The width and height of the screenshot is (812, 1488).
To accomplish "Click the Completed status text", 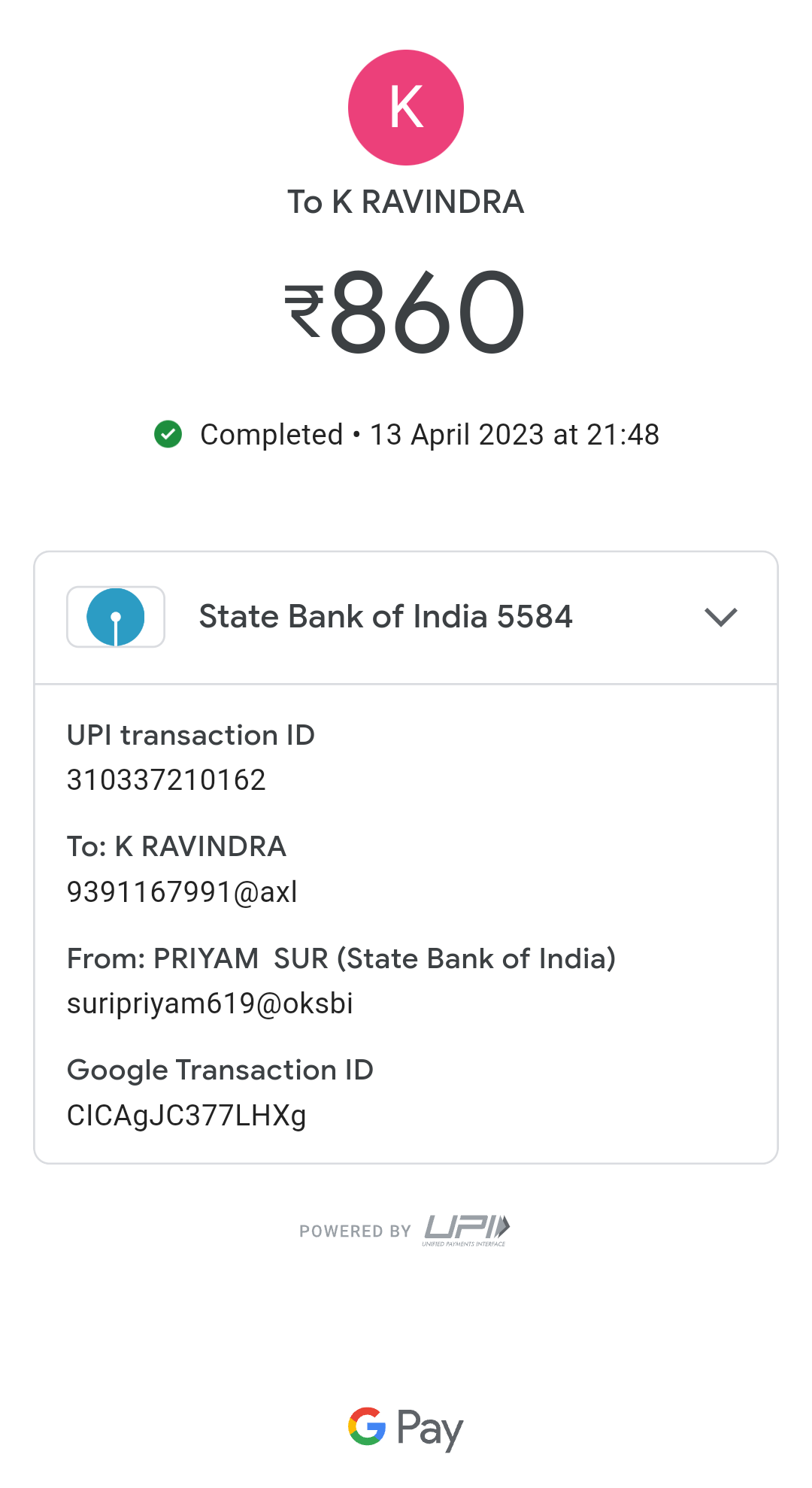I will [271, 435].
